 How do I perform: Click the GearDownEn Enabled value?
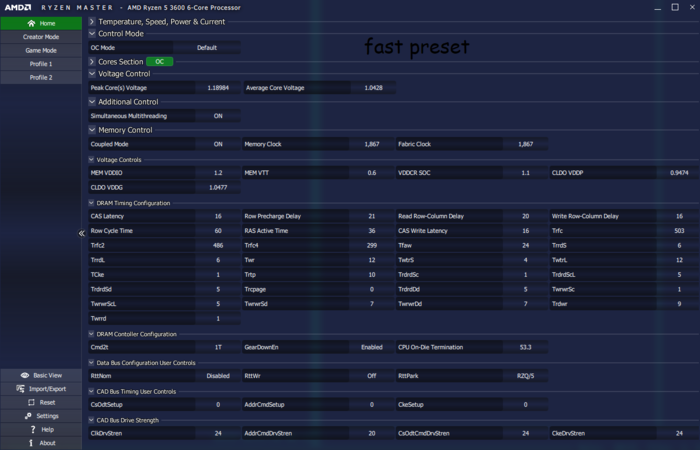(371, 347)
